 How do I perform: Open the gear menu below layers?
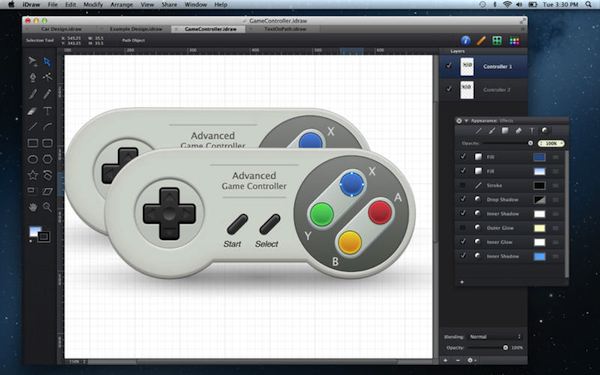471,360
